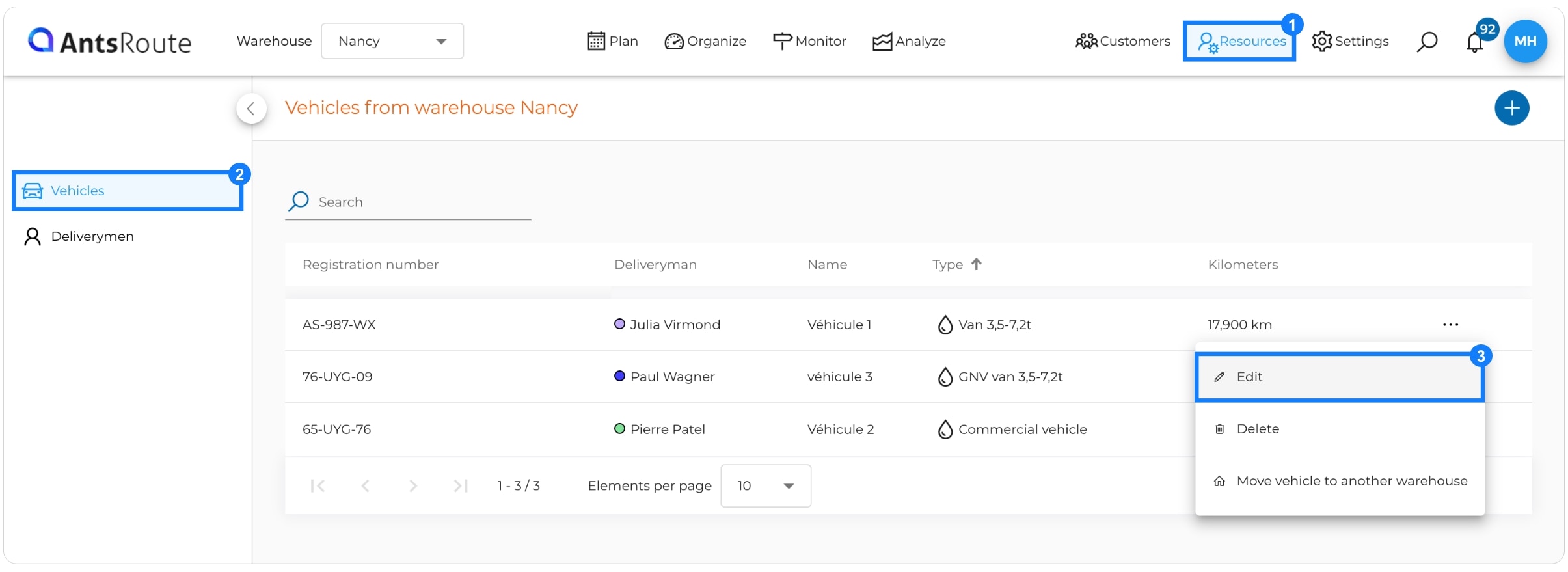
Task: Open the Plan menu
Action: [612, 41]
